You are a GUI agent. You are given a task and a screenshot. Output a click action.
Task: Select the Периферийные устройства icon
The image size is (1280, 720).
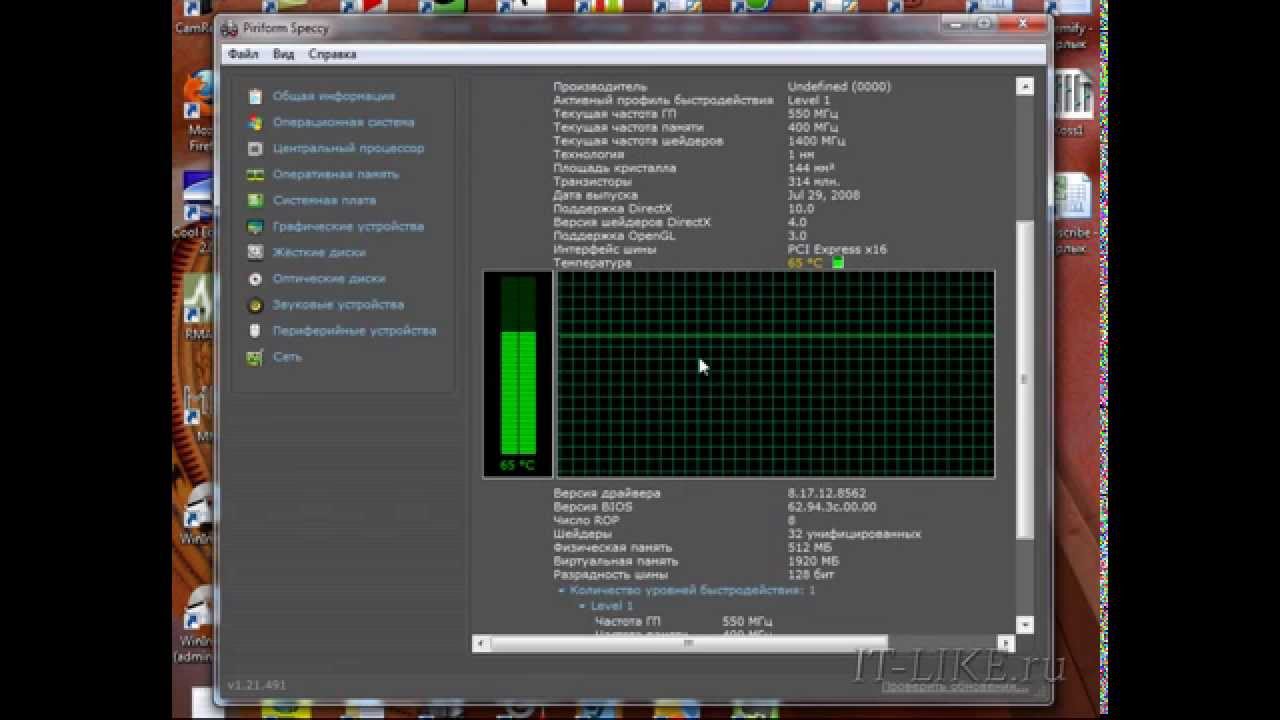[255, 330]
